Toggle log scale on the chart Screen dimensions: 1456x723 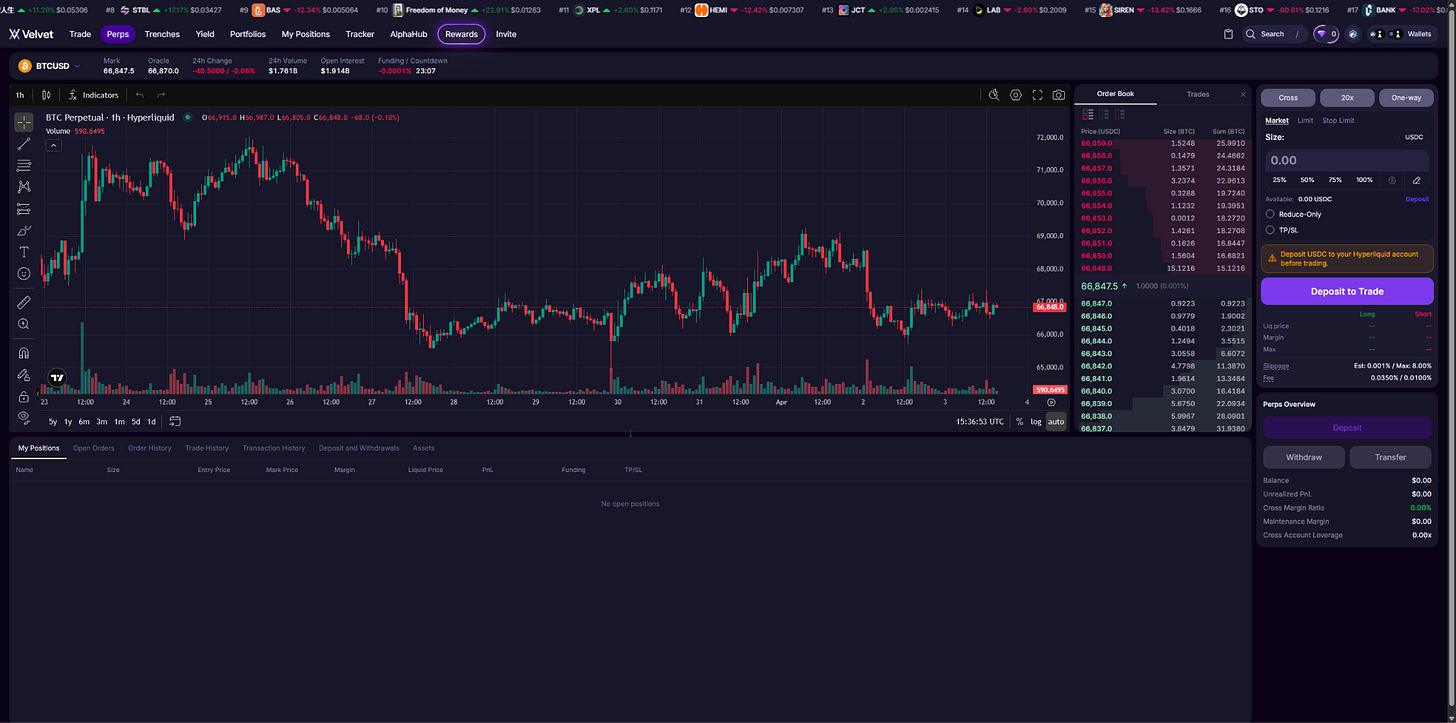1036,421
